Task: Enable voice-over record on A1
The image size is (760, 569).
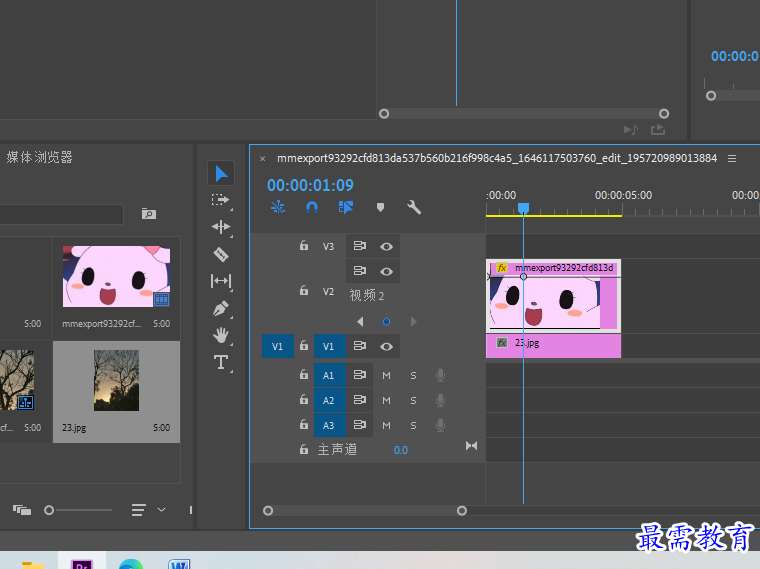Action: point(440,376)
